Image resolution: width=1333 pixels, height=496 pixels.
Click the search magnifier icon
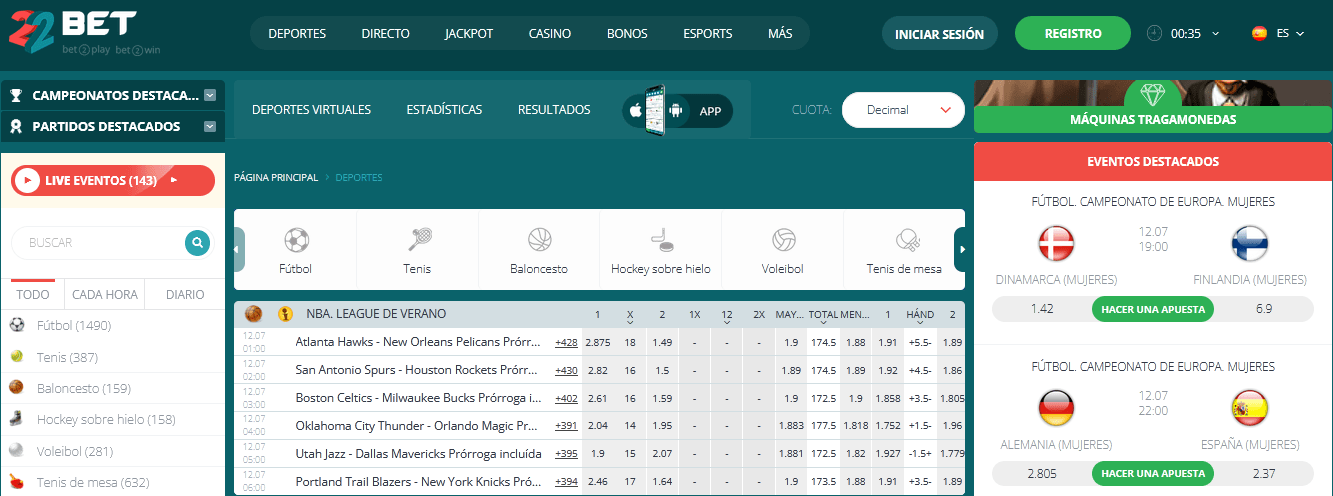coord(198,242)
